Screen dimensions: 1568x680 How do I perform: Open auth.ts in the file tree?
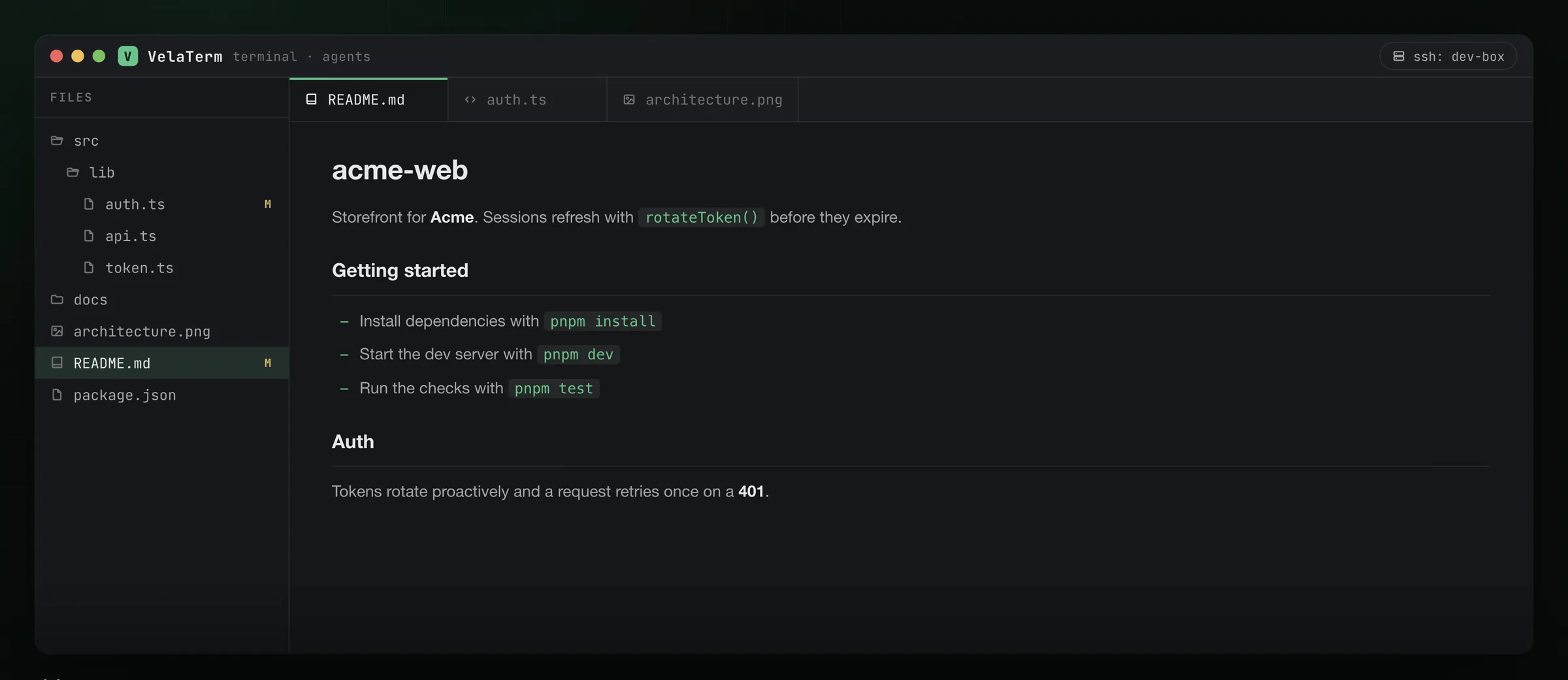pyautogui.click(x=162, y=204)
